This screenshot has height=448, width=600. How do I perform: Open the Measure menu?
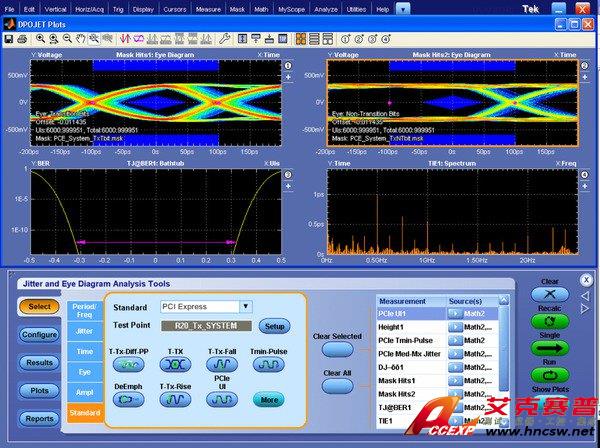[x=207, y=8]
